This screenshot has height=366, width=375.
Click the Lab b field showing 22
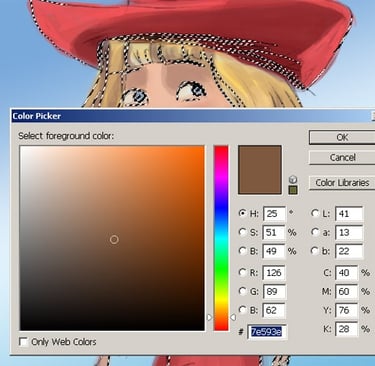click(x=349, y=251)
